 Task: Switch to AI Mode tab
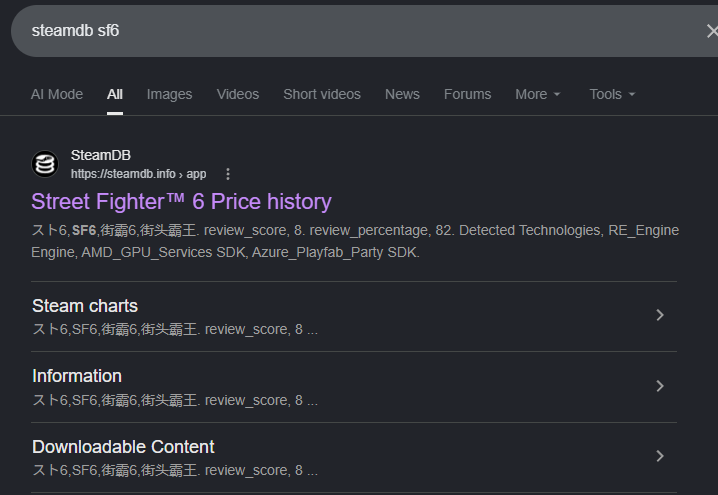coord(57,94)
